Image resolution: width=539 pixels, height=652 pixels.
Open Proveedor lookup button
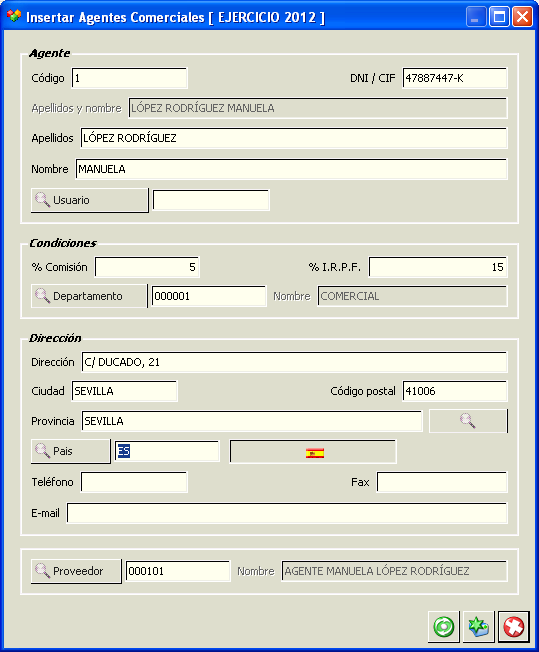[x=76, y=571]
